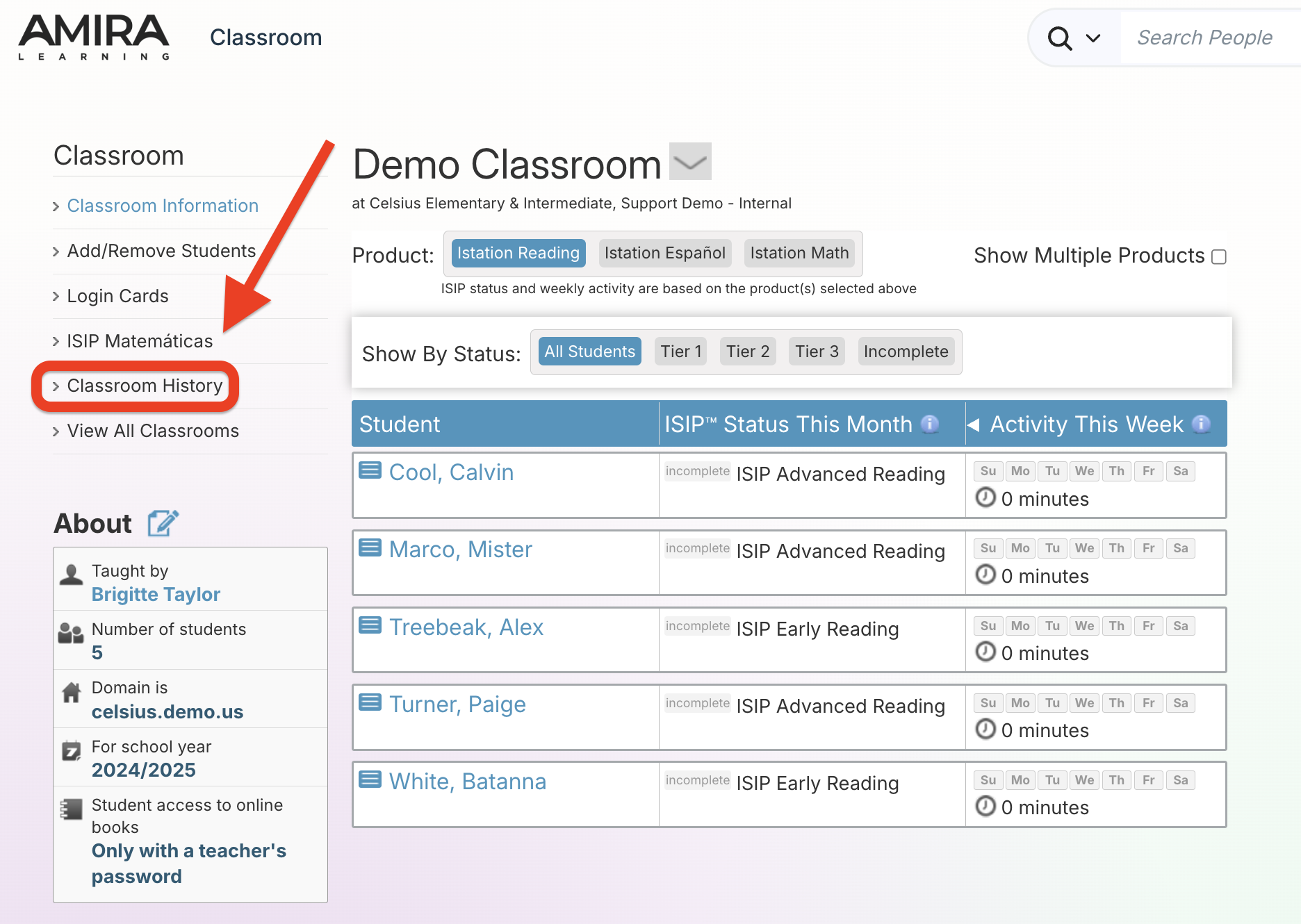
Task: Open student Turner, Paige profile
Action: (x=457, y=704)
